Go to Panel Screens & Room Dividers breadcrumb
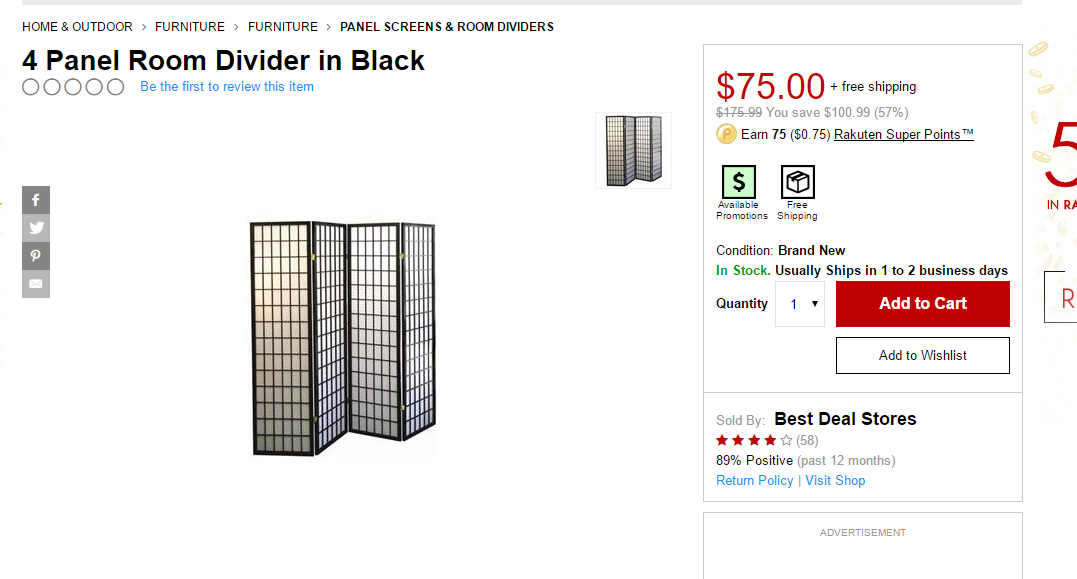This screenshot has width=1077, height=579. point(446,27)
